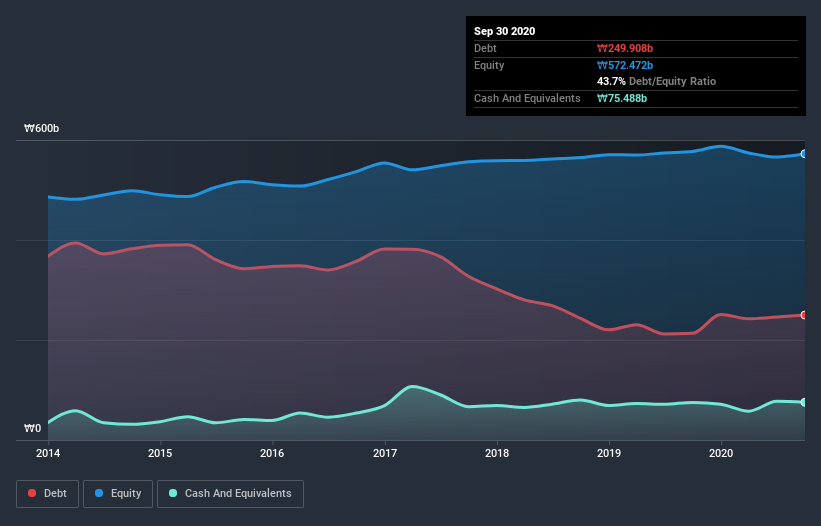Click the 2019 x-axis label

pos(609,453)
